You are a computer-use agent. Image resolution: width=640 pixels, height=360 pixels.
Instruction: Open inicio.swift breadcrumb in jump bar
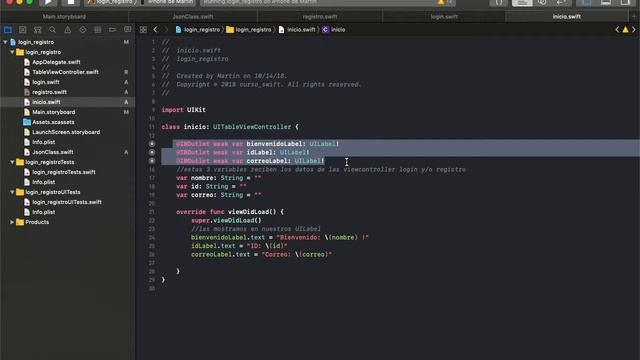[x=297, y=30]
